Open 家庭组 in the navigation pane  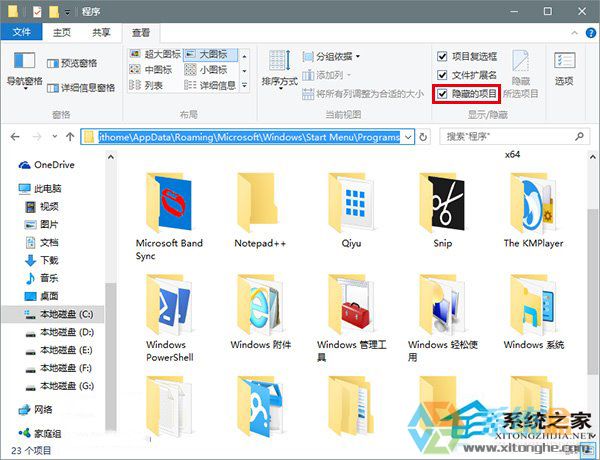pos(40,434)
